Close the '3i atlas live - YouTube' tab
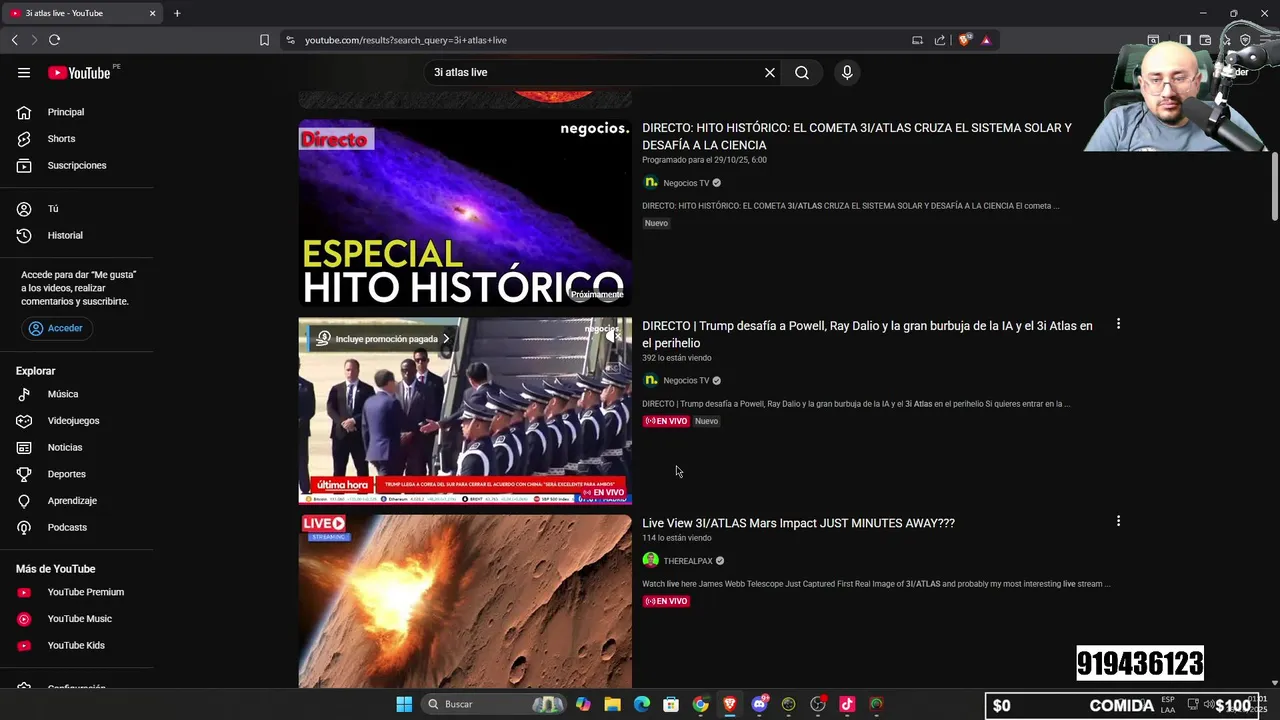Screen dimensions: 1280x720 point(152,13)
